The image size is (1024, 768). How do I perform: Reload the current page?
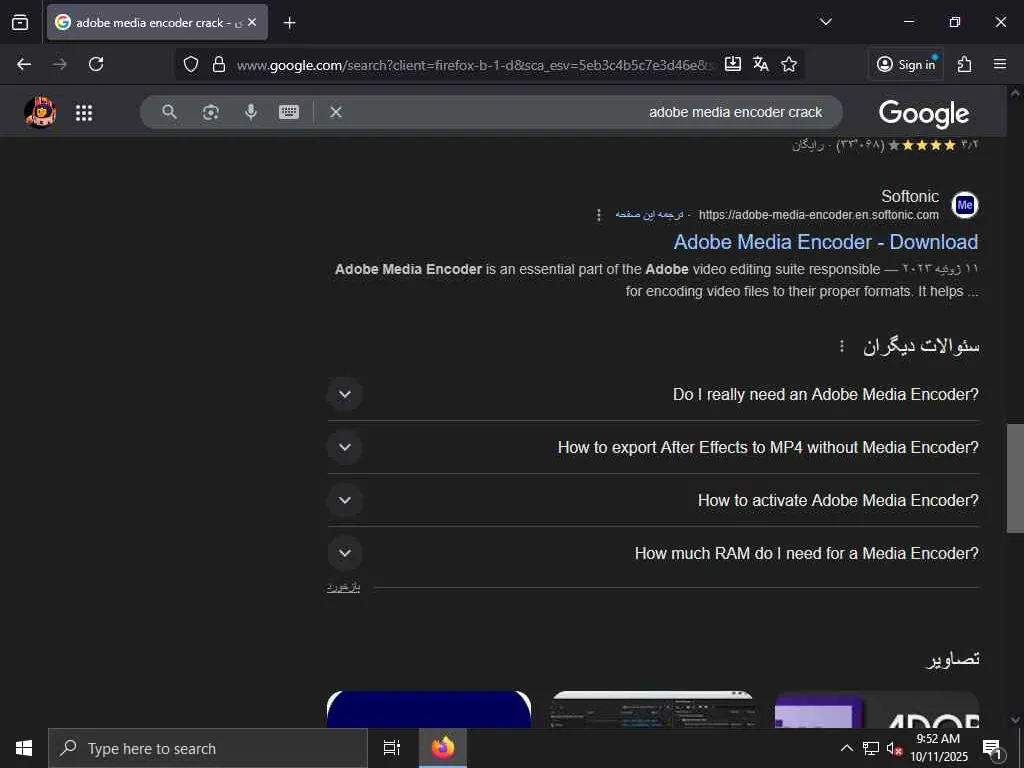tap(96, 64)
